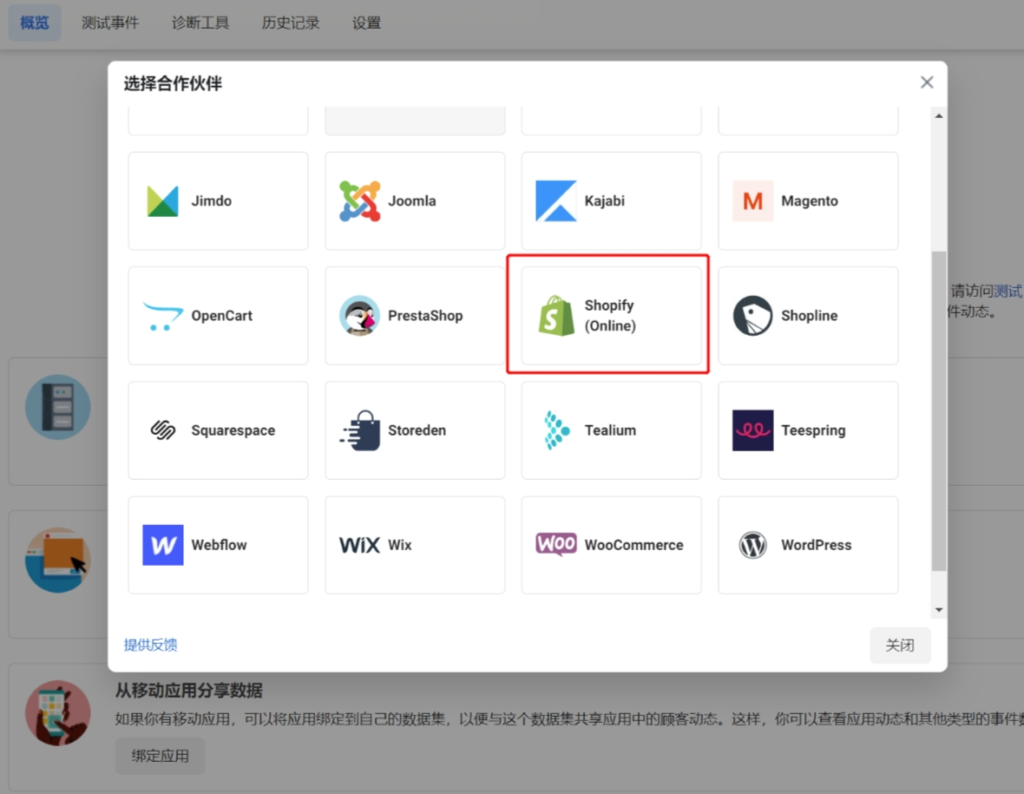Open the 设置 tab
The height and width of the screenshot is (794, 1024).
point(366,23)
